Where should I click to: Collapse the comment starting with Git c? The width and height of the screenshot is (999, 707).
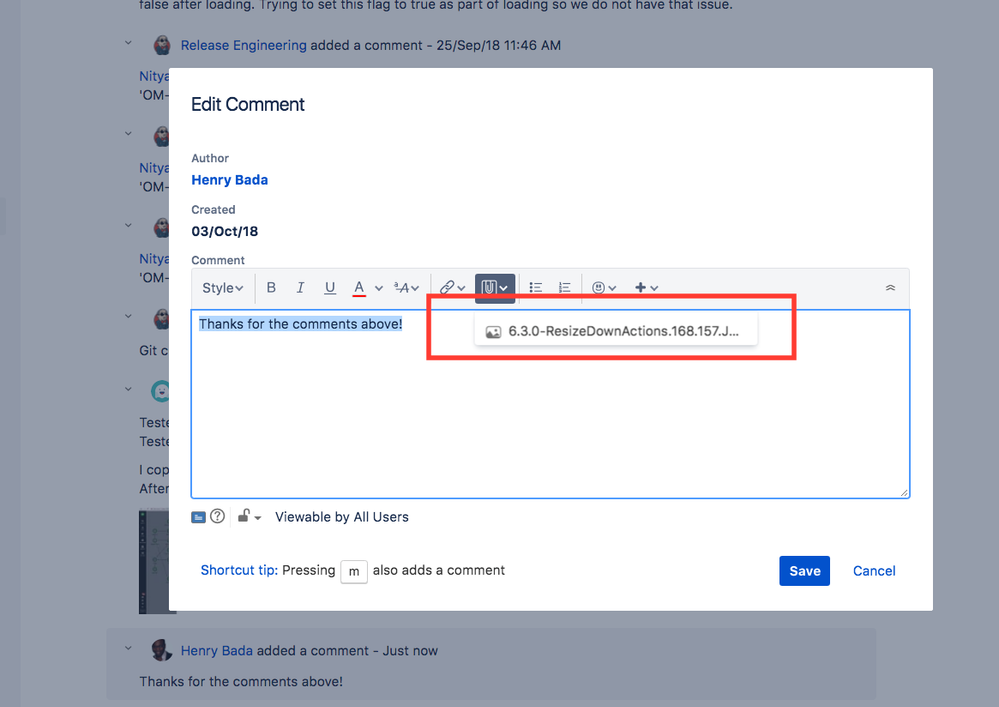click(128, 316)
